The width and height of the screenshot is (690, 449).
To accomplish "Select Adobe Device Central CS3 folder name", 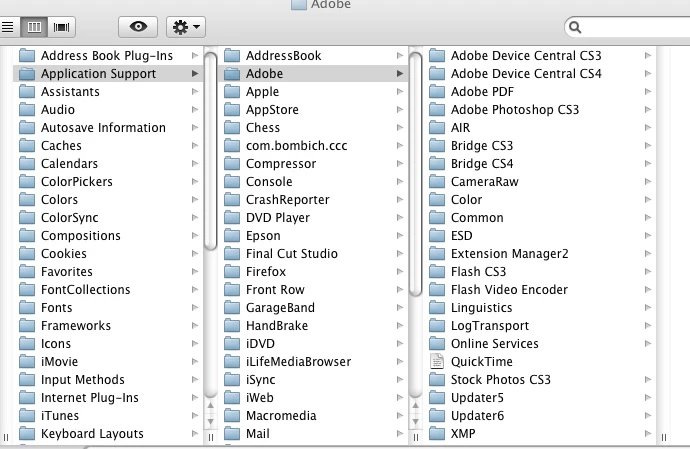I will pos(526,55).
